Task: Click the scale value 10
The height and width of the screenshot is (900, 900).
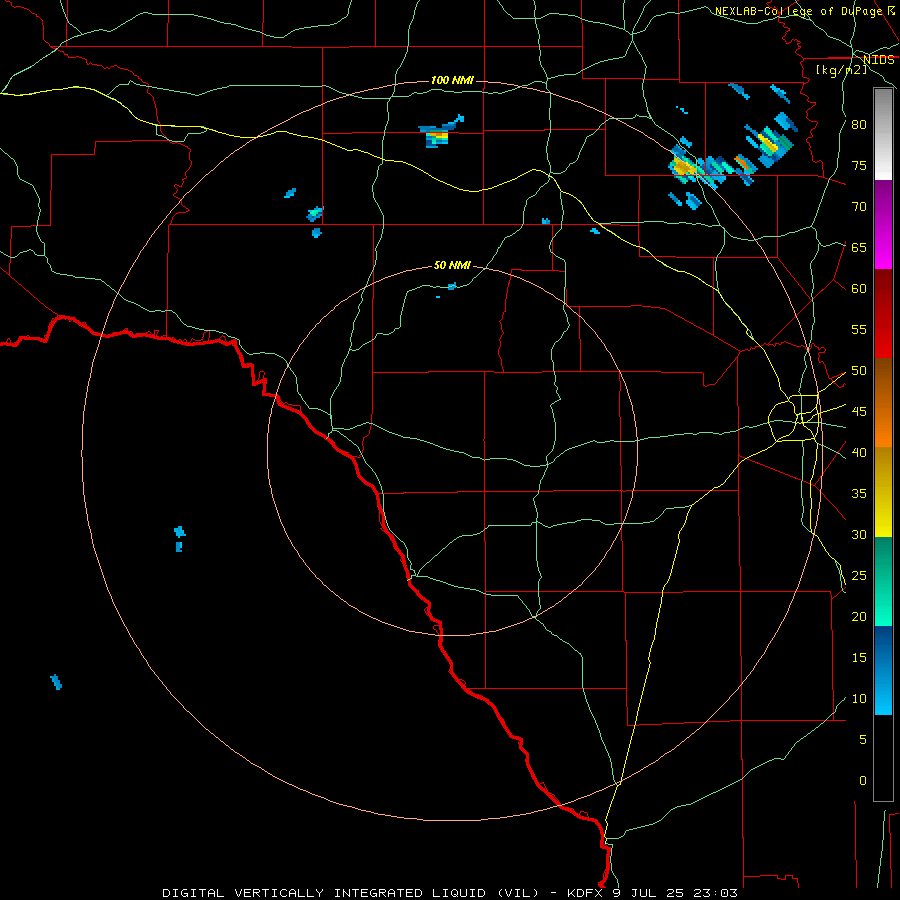Action: (859, 699)
